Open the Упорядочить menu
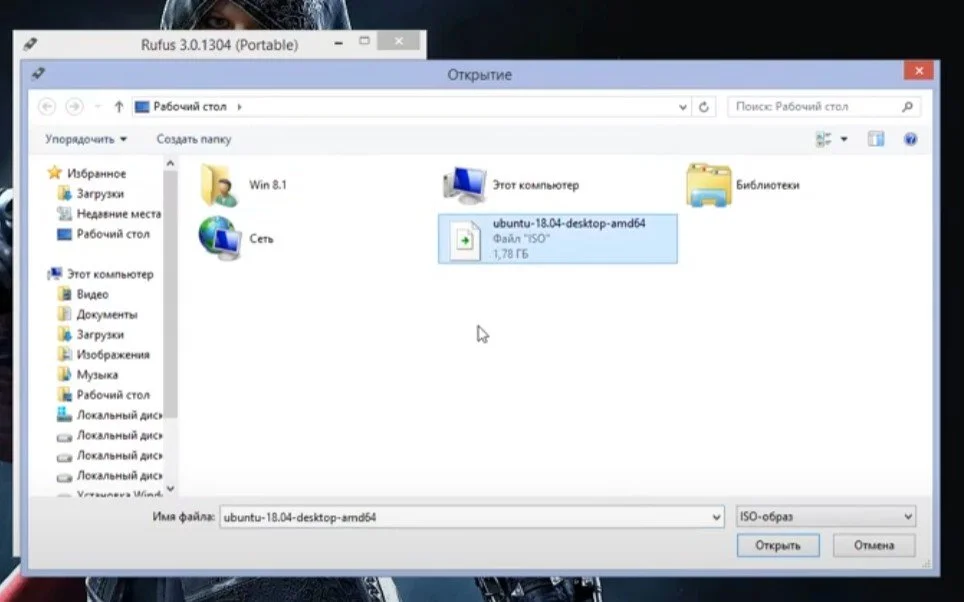964x602 pixels. (85, 139)
